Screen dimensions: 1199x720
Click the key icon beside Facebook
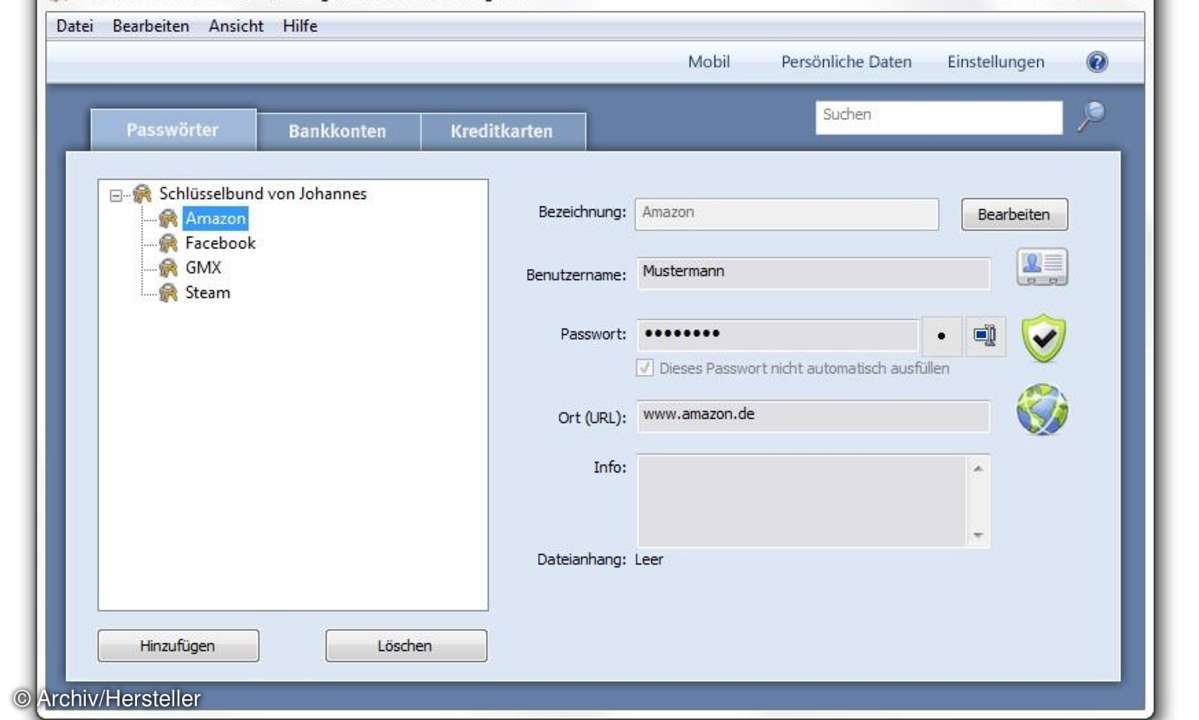168,244
